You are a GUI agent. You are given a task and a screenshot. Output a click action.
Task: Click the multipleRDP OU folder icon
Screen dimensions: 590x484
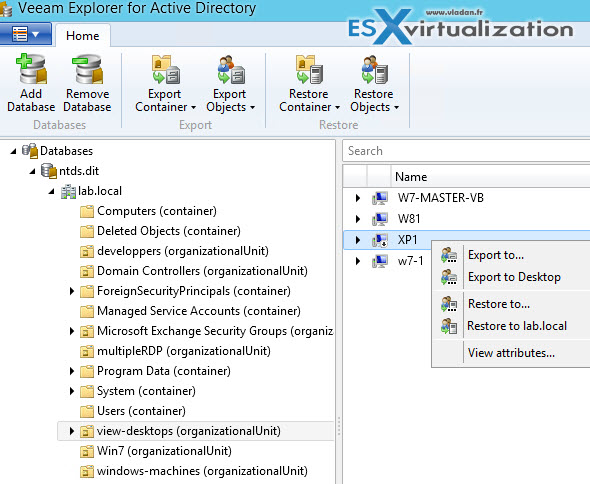87,351
